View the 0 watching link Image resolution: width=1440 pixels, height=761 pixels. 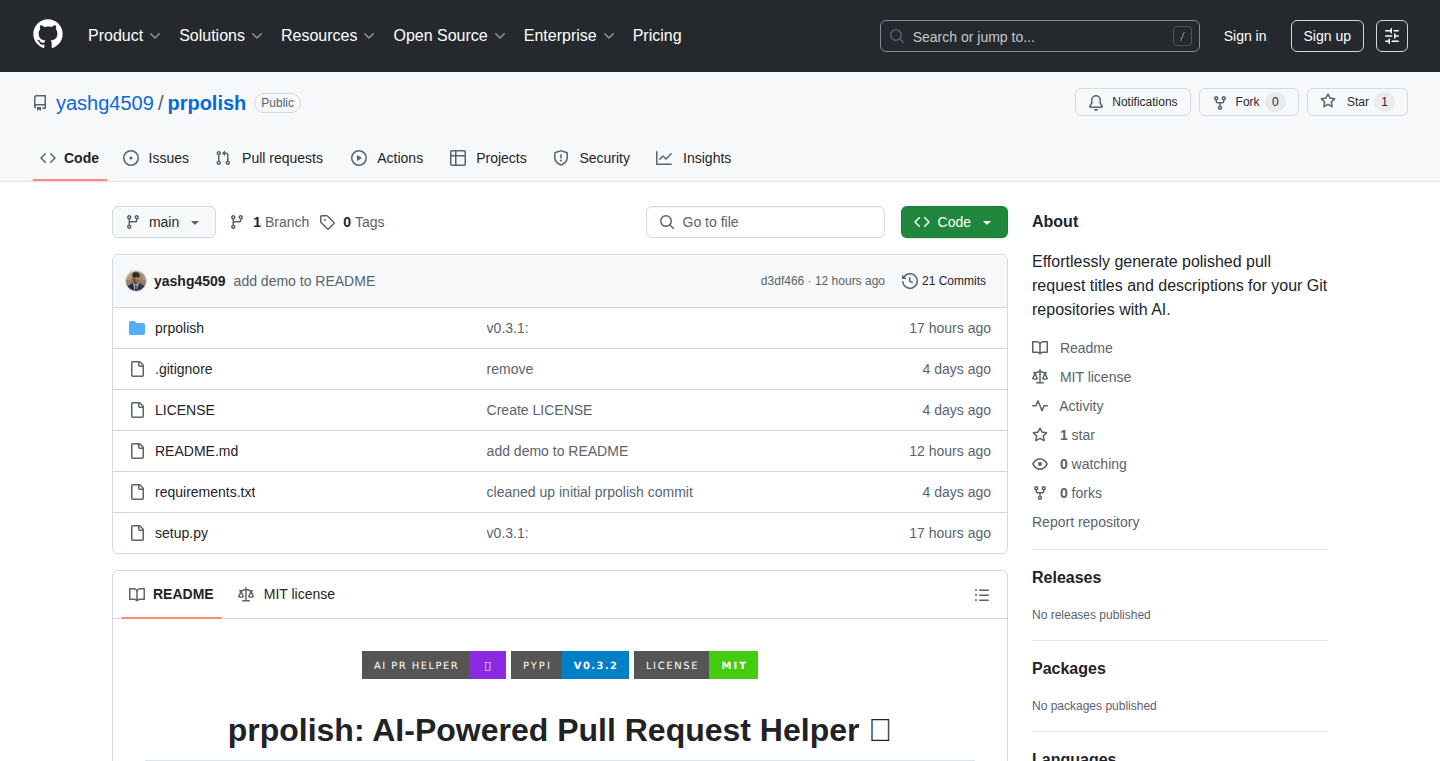tap(1080, 464)
